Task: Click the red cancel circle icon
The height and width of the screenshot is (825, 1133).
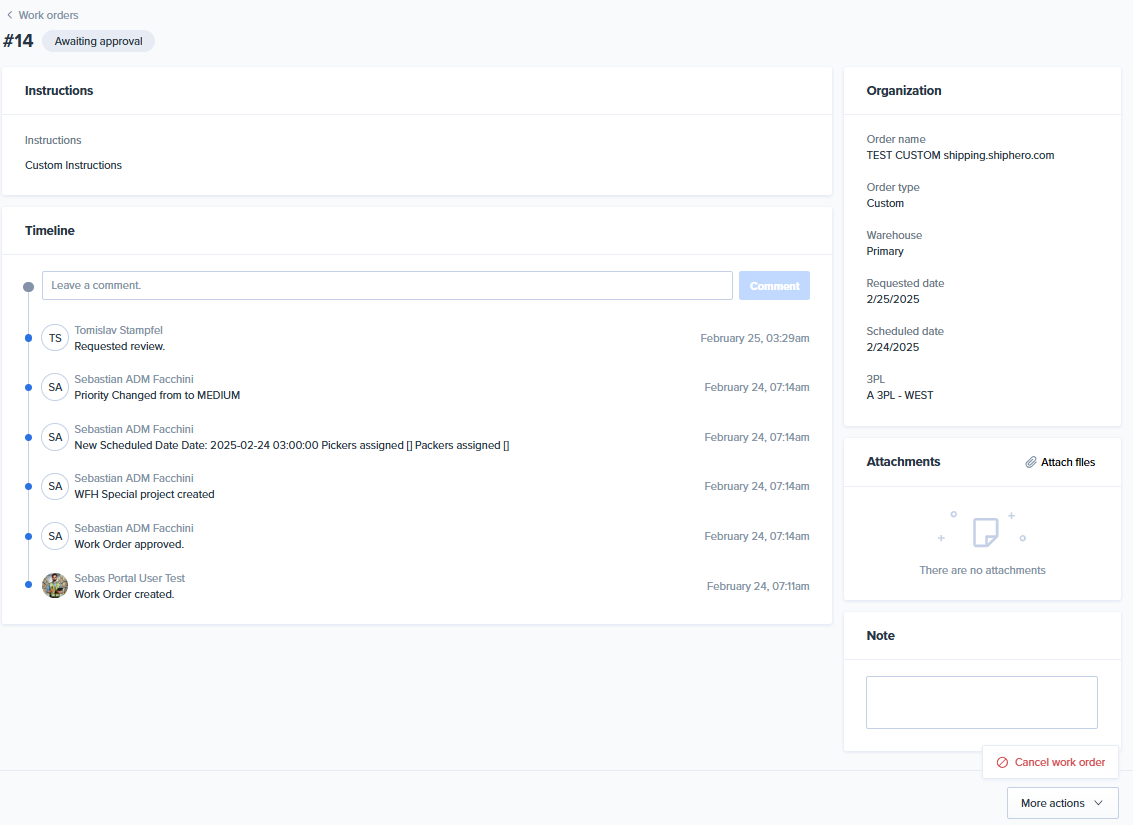Action: pos(1002,762)
